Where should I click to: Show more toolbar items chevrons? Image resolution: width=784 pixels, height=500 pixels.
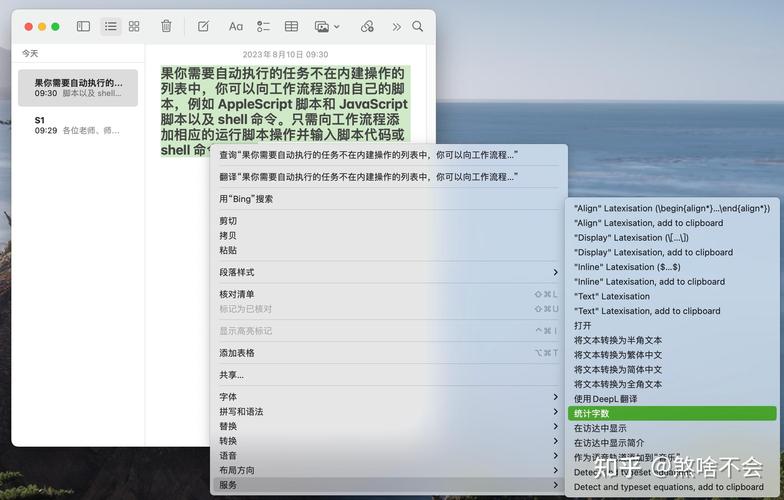(x=396, y=26)
